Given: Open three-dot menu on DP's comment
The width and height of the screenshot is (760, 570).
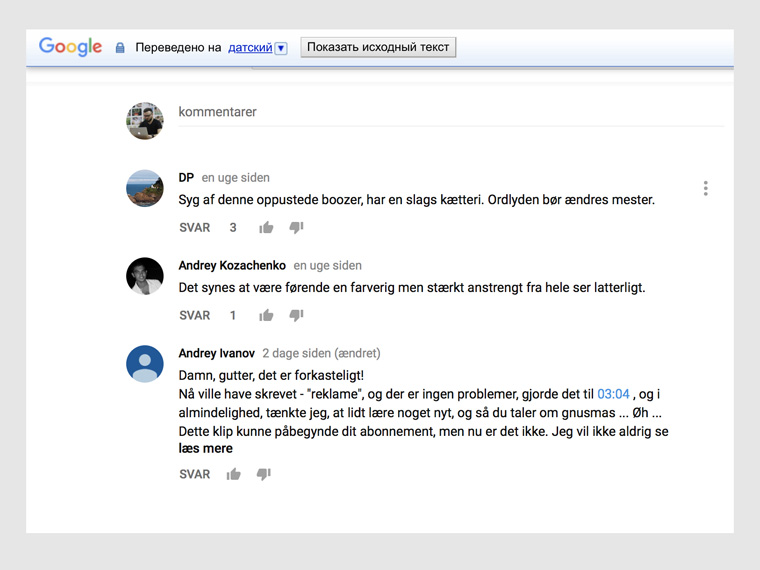Looking at the screenshot, I should (705, 189).
